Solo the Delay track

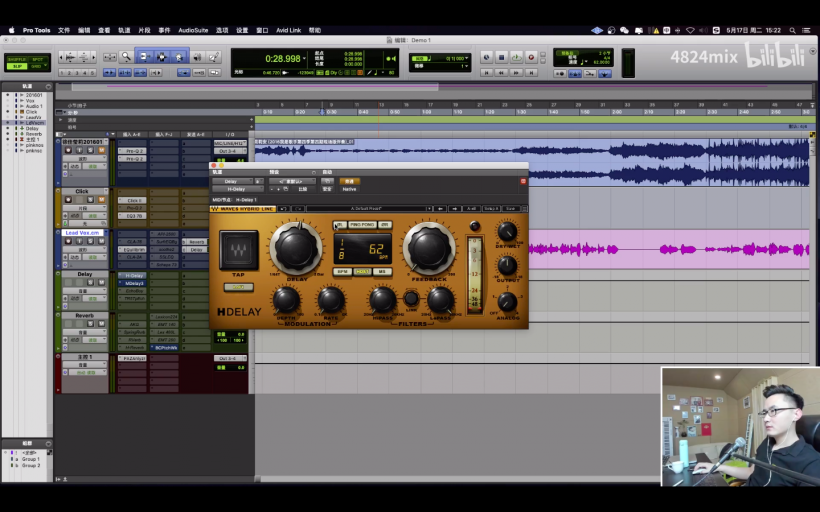pos(90,282)
